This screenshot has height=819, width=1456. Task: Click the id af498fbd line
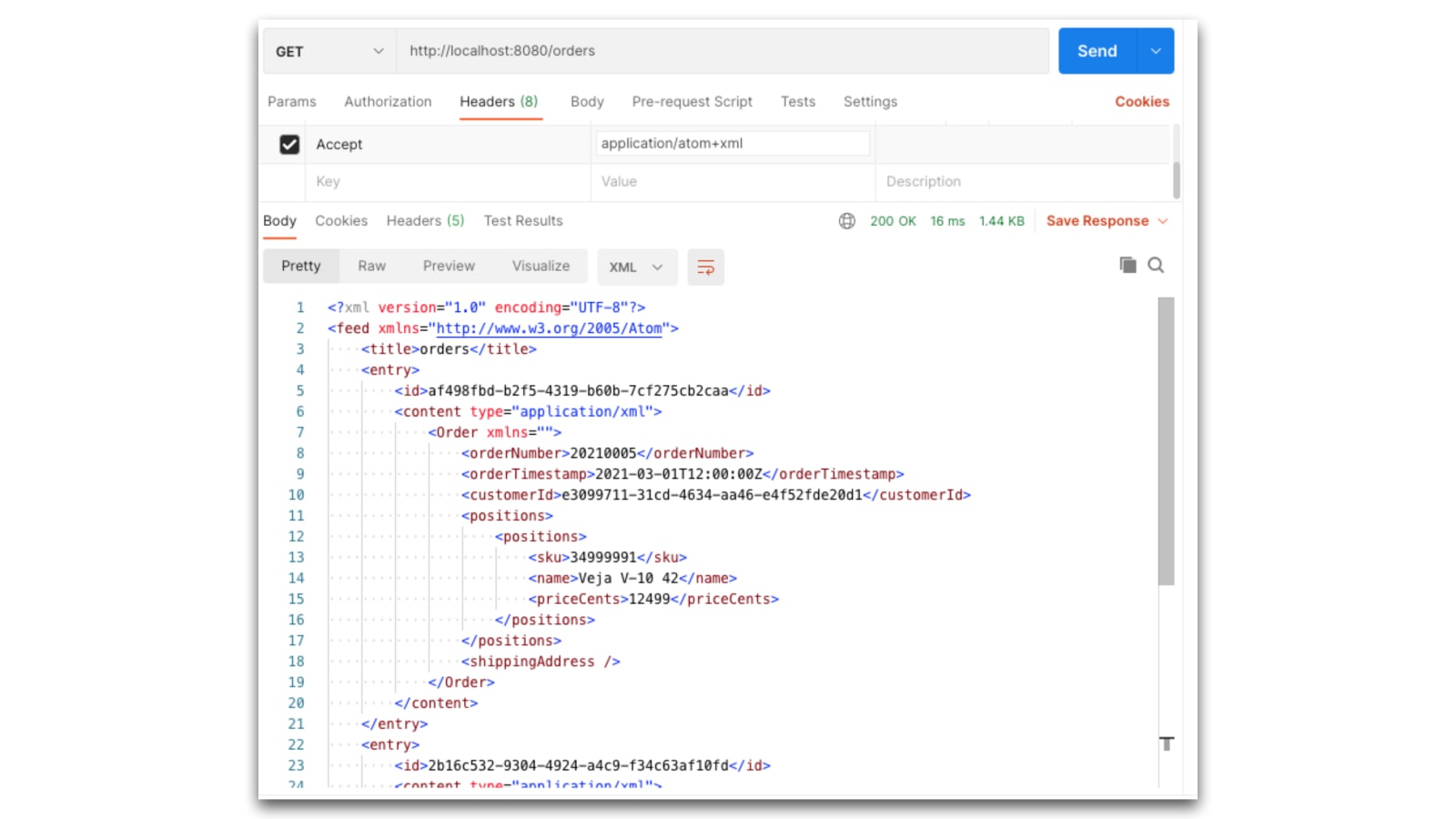click(582, 391)
